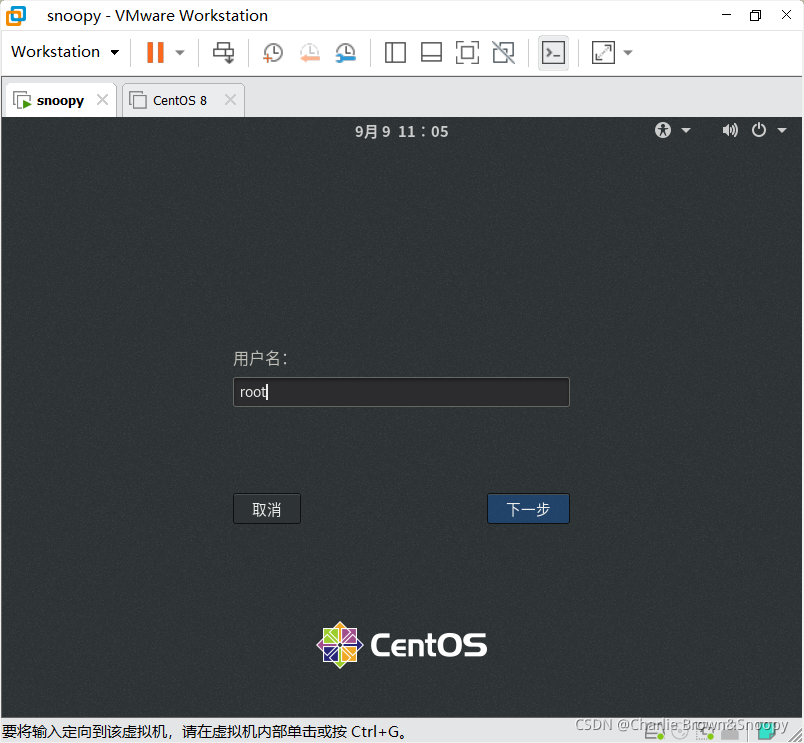
Task: Click the date and time 9月9 11:05
Action: coord(401,132)
